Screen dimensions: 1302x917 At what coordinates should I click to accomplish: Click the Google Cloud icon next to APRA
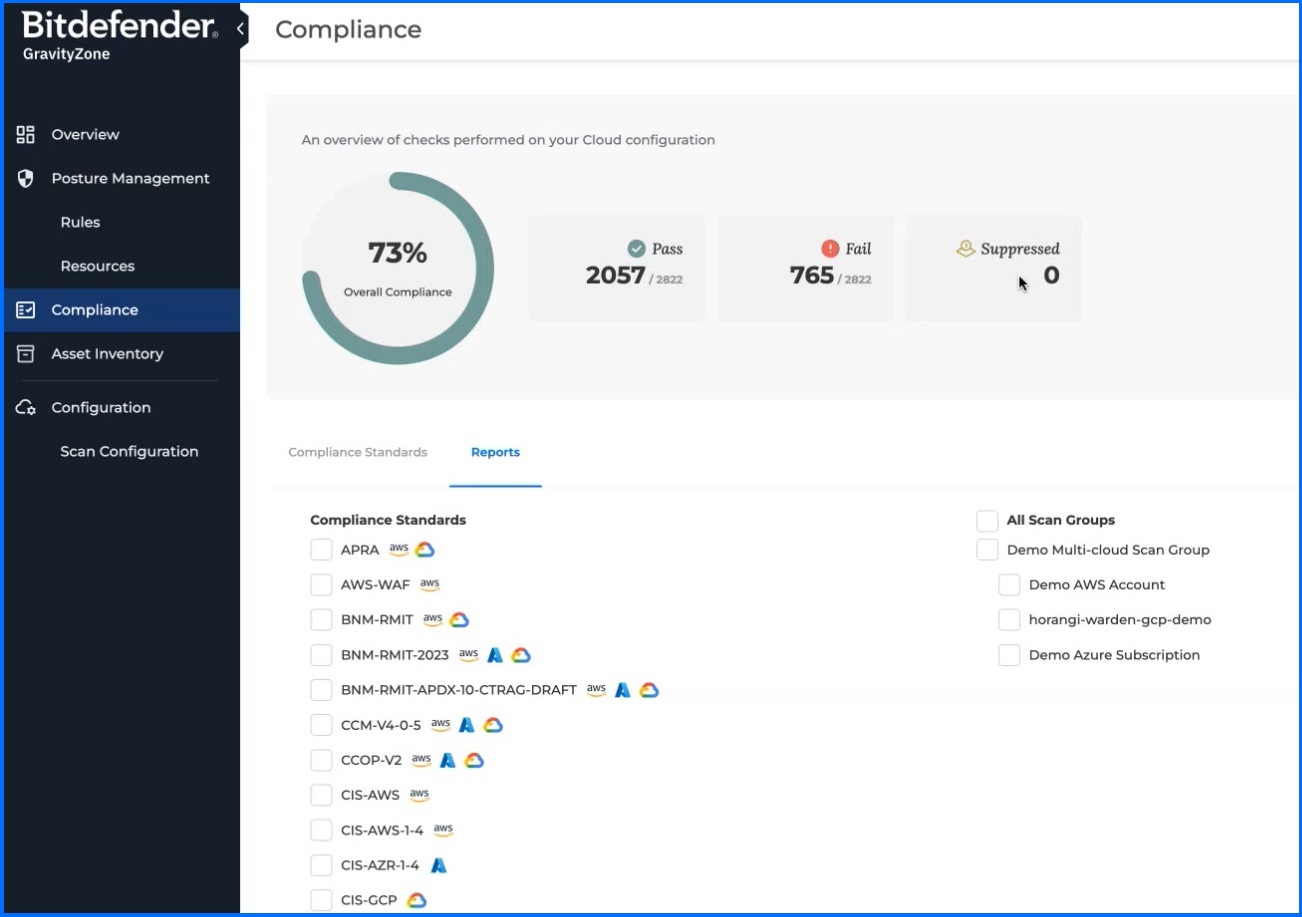tap(425, 550)
